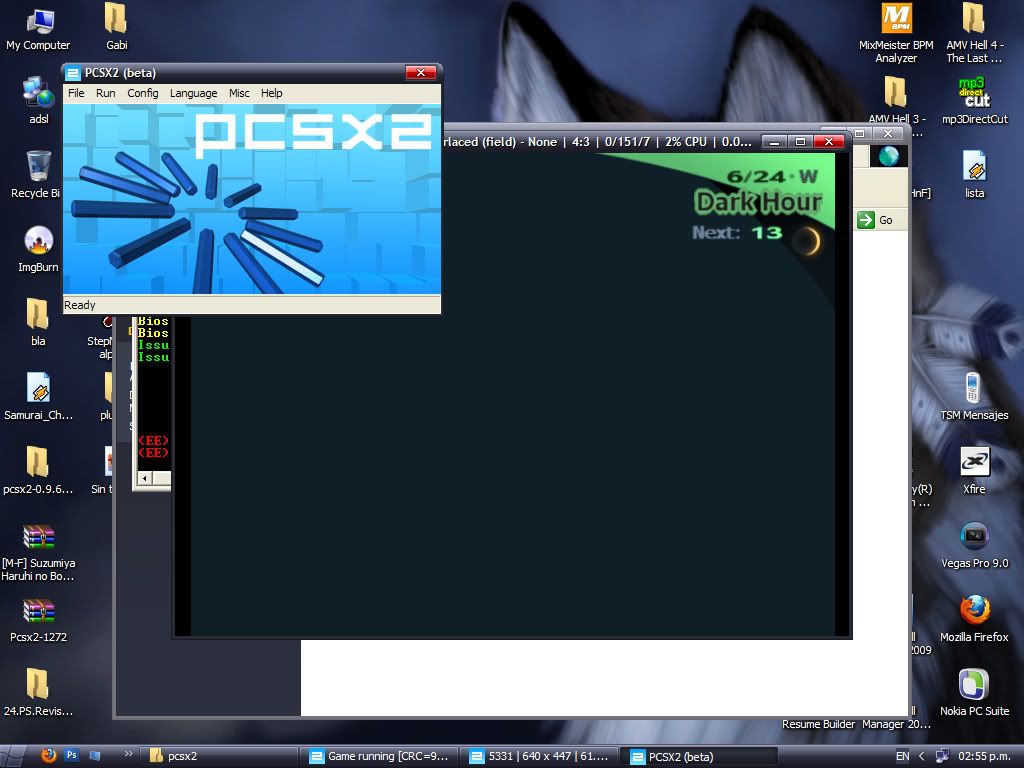Minimize the game display window
1024x768 pixels.
click(774, 142)
